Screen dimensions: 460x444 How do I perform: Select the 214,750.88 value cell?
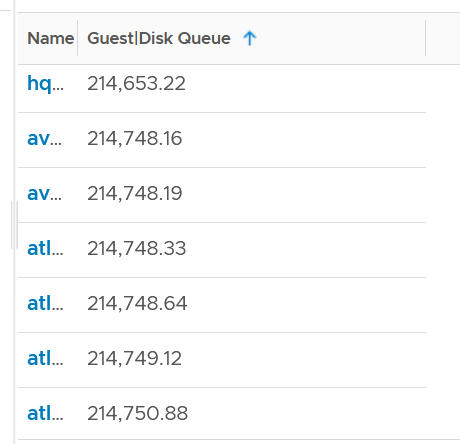point(138,413)
